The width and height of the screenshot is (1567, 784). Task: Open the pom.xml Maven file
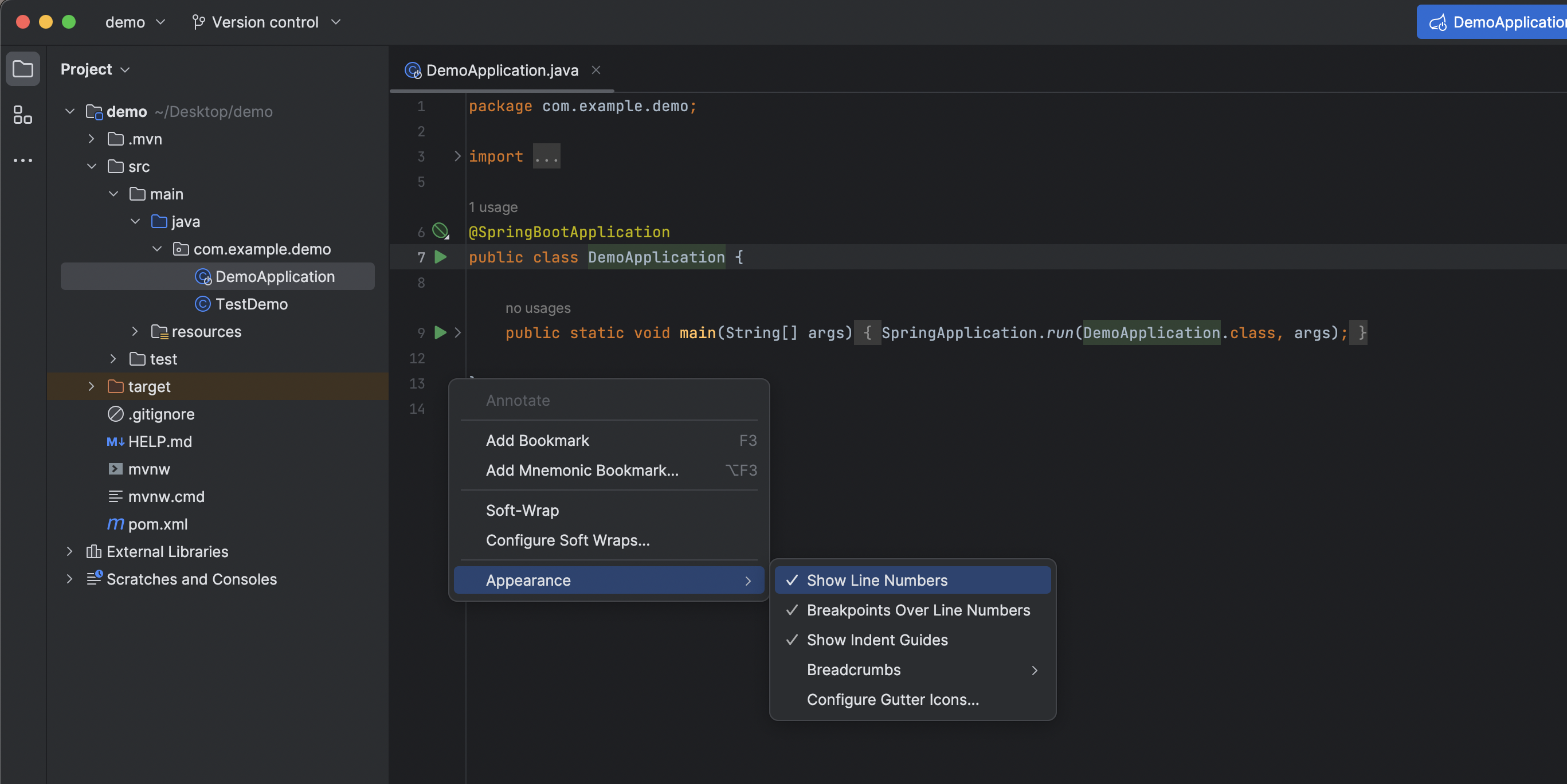(158, 524)
